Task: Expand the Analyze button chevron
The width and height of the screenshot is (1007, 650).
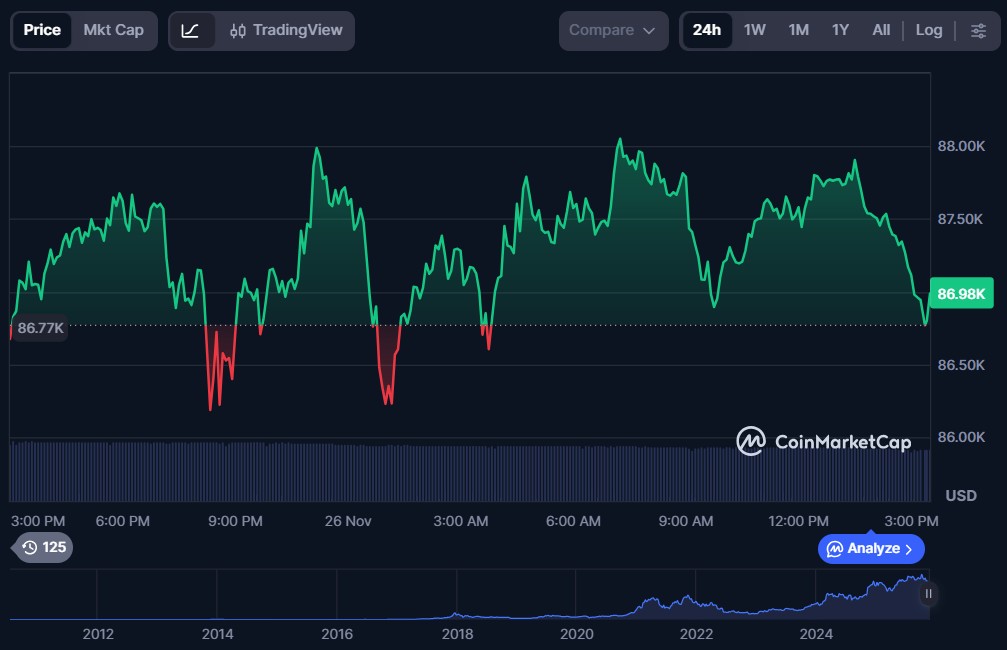Action: (908, 549)
